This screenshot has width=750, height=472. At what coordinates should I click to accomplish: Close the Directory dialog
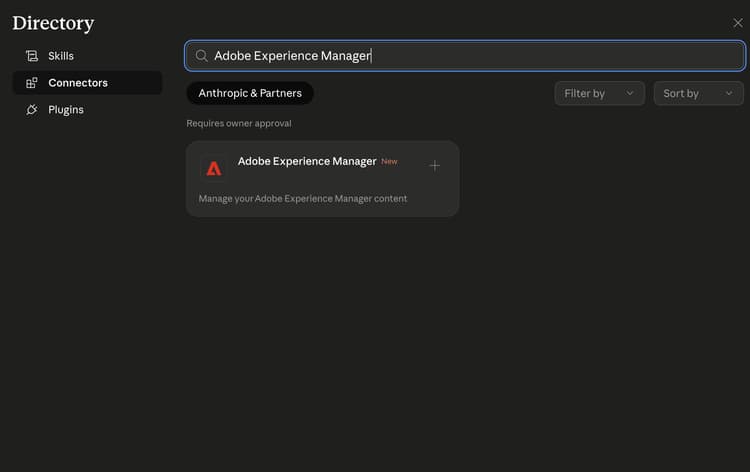tap(738, 23)
